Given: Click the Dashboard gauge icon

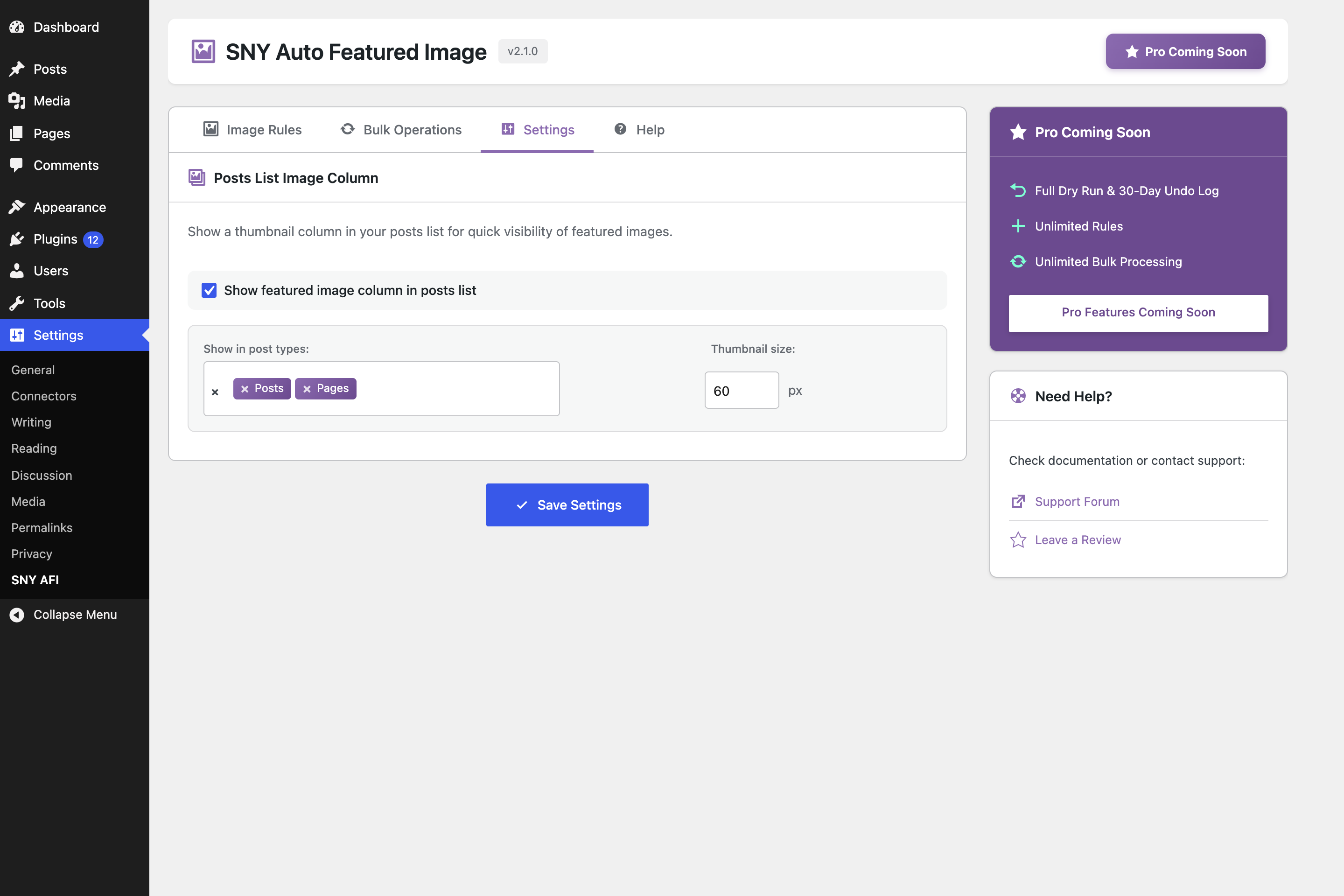Looking at the screenshot, I should click(x=17, y=27).
